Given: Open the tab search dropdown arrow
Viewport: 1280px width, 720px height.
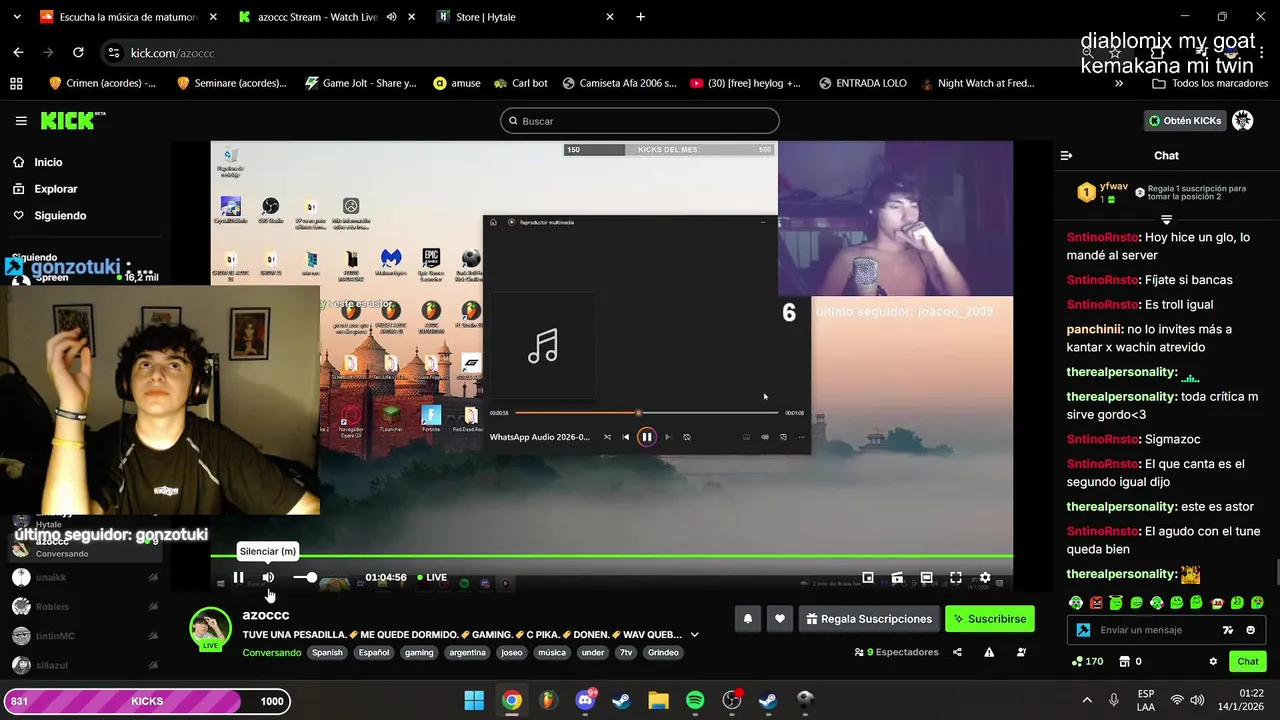Looking at the screenshot, I should (16, 17).
